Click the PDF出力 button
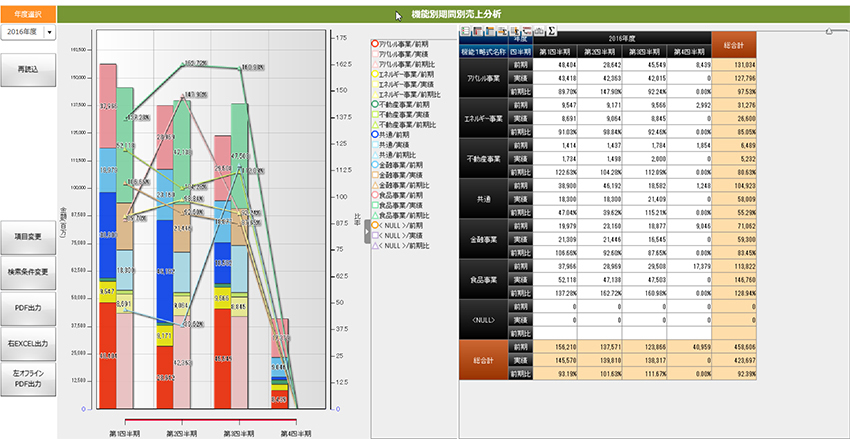Viewport: 850px width, 440px height. point(28,307)
